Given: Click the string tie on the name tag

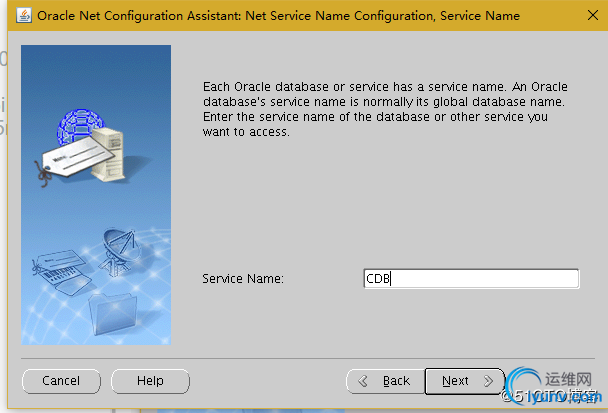Looking at the screenshot, I should [43, 170].
